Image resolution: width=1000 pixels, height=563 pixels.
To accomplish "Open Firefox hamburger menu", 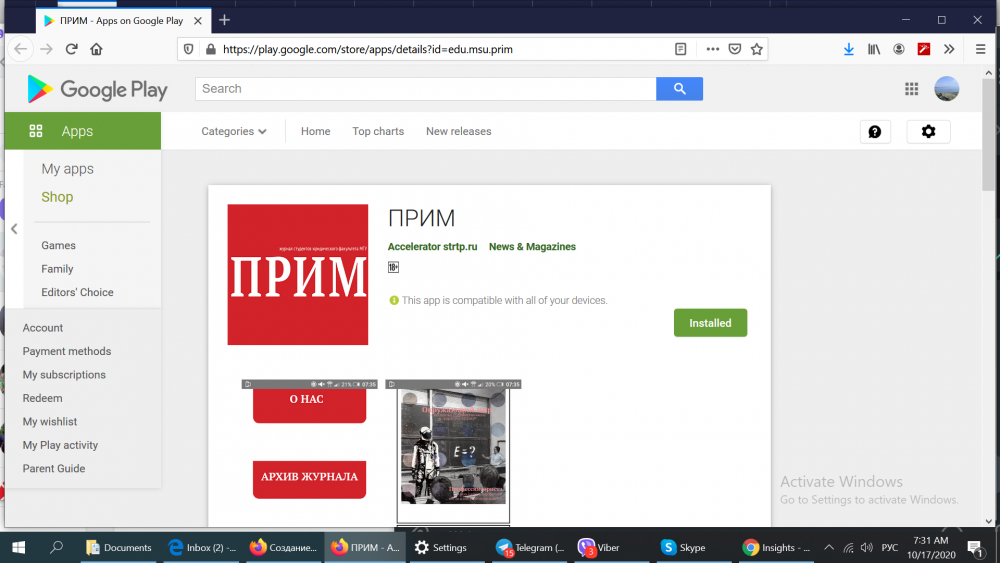I will 980,49.
